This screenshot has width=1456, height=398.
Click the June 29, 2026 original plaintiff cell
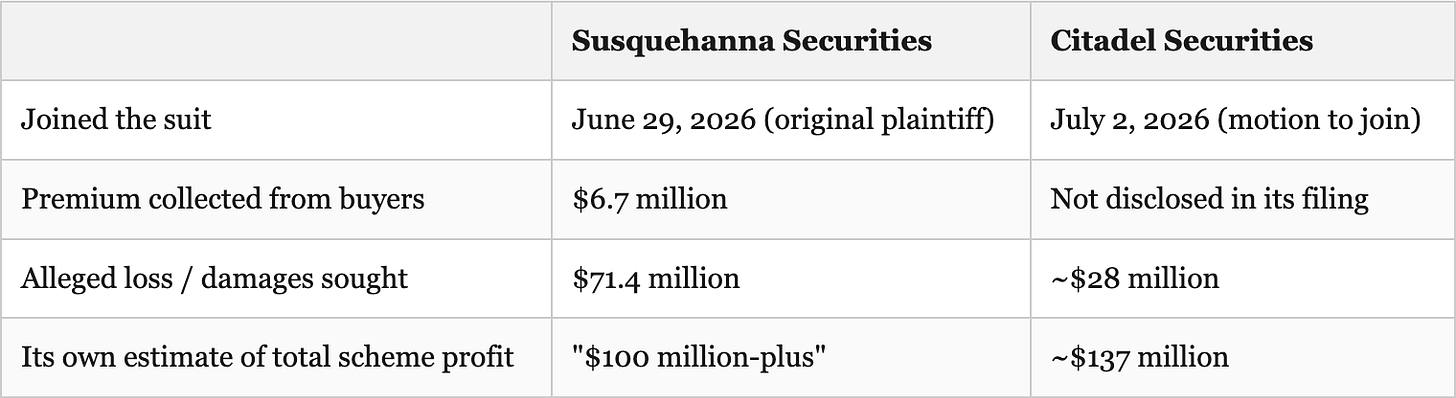[x=790, y=120]
